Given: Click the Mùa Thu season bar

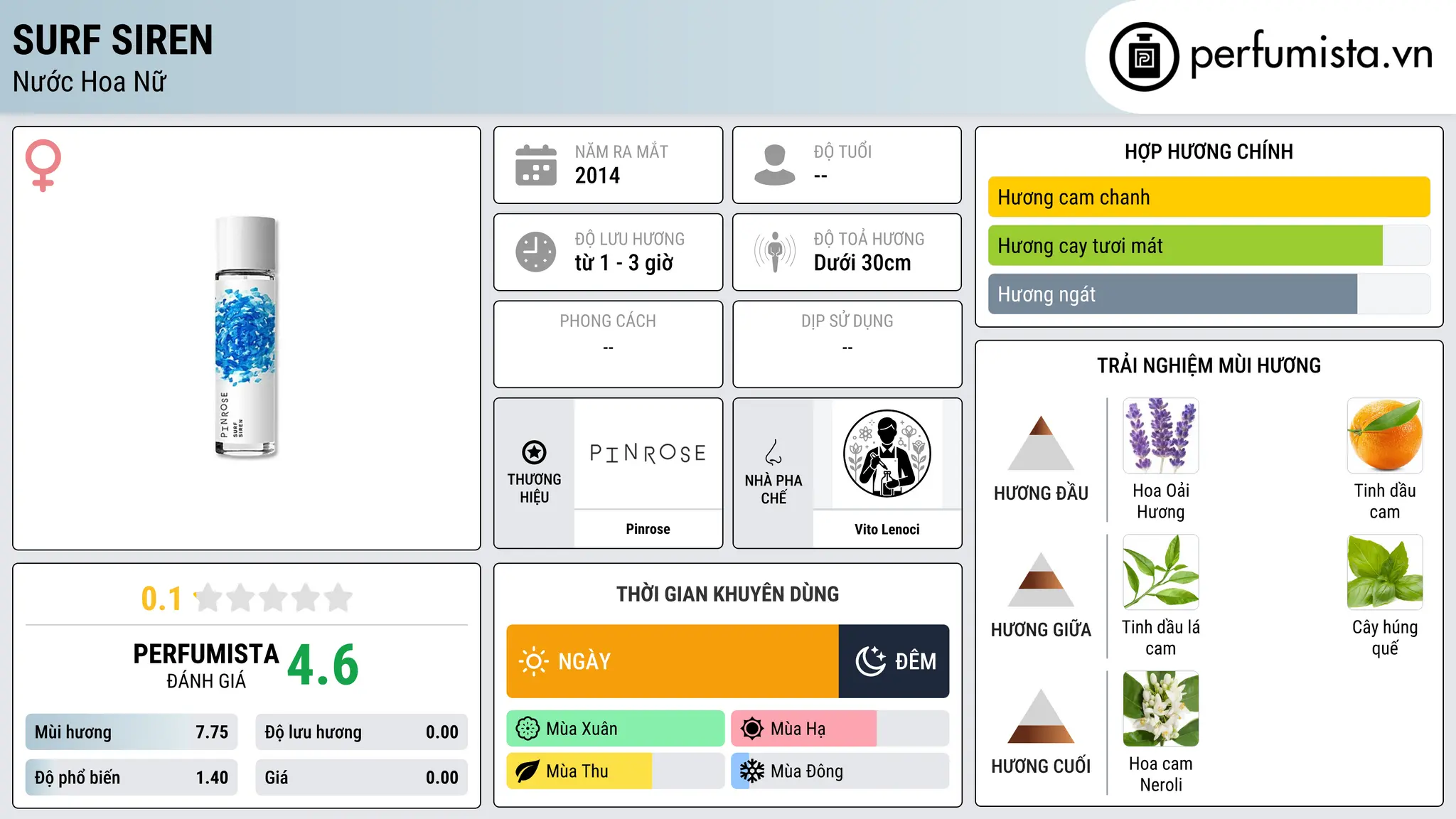Looking at the screenshot, I should tap(615, 771).
